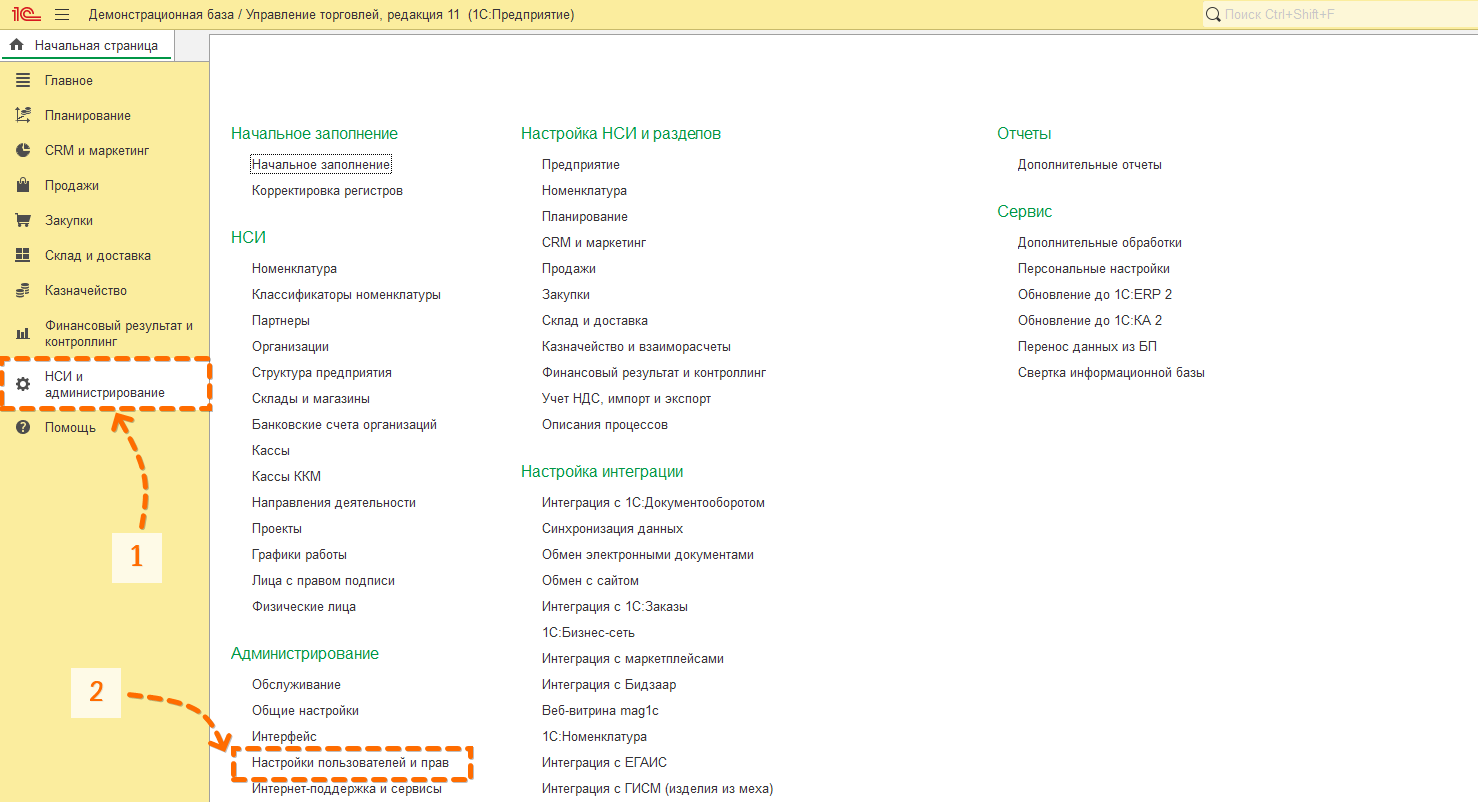1478x802 pixels.
Task: Open Настройки пользователей и прав link
Action: click(x=350, y=763)
